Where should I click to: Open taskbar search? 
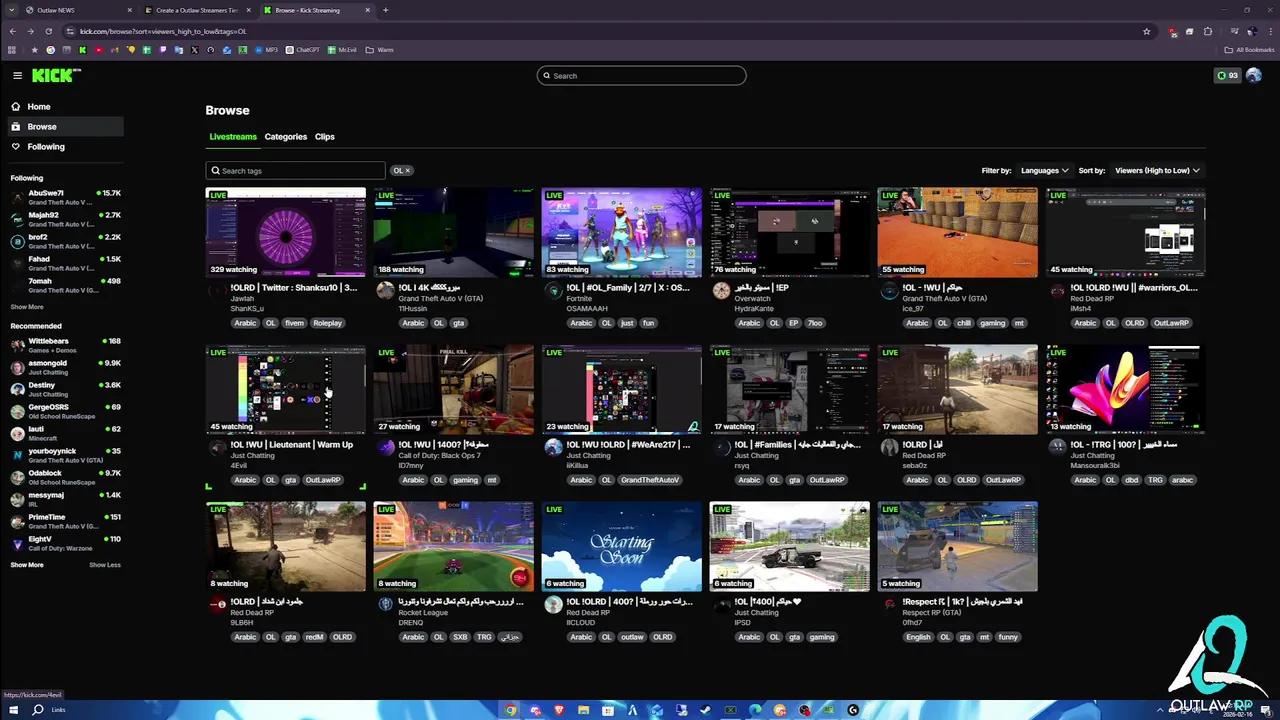click(x=38, y=710)
